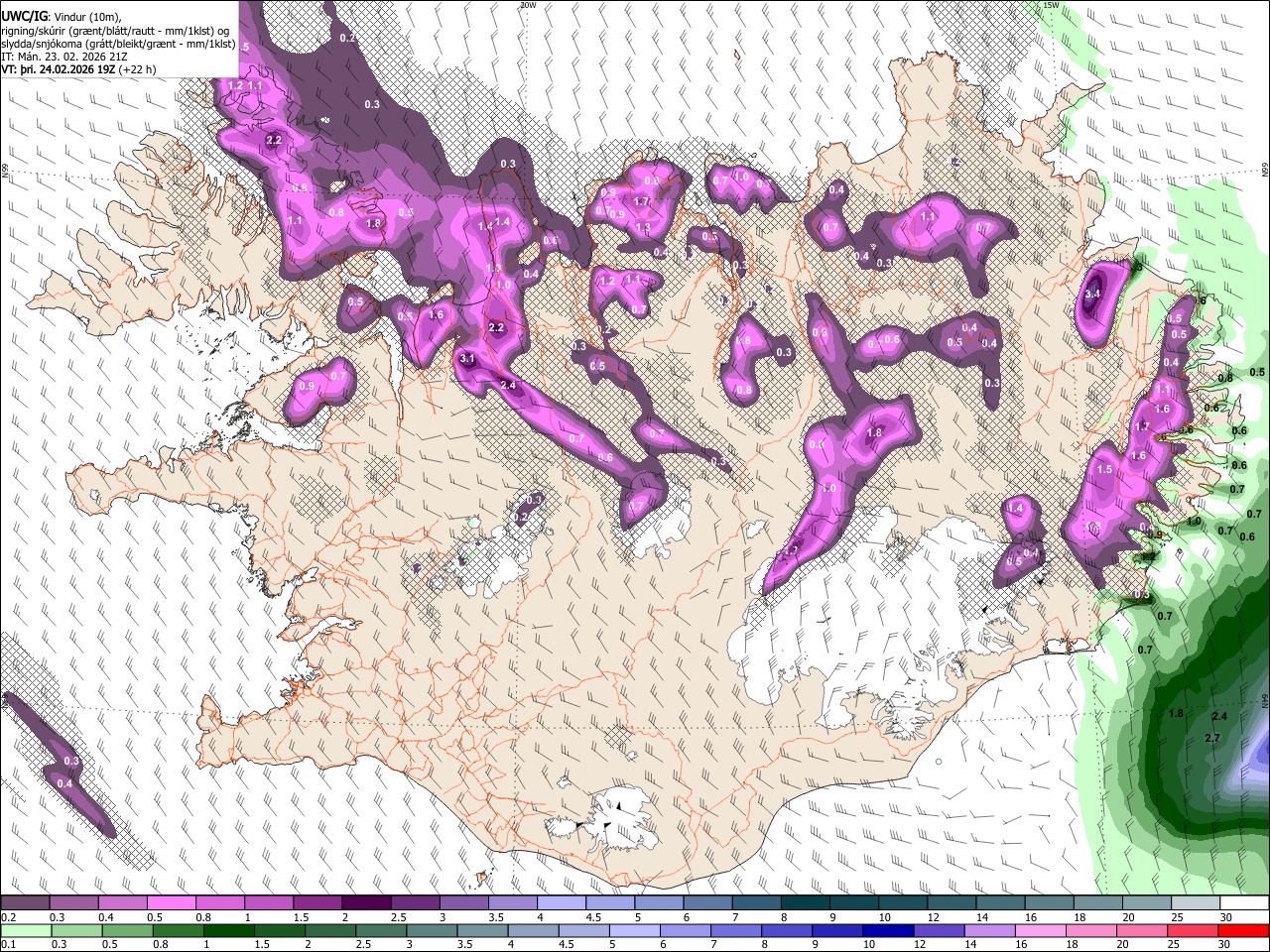Choose the snow-scale swatch starting at 16
Image resolution: width=1270 pixels, height=952 pixels.
pyautogui.click(x=1051, y=903)
